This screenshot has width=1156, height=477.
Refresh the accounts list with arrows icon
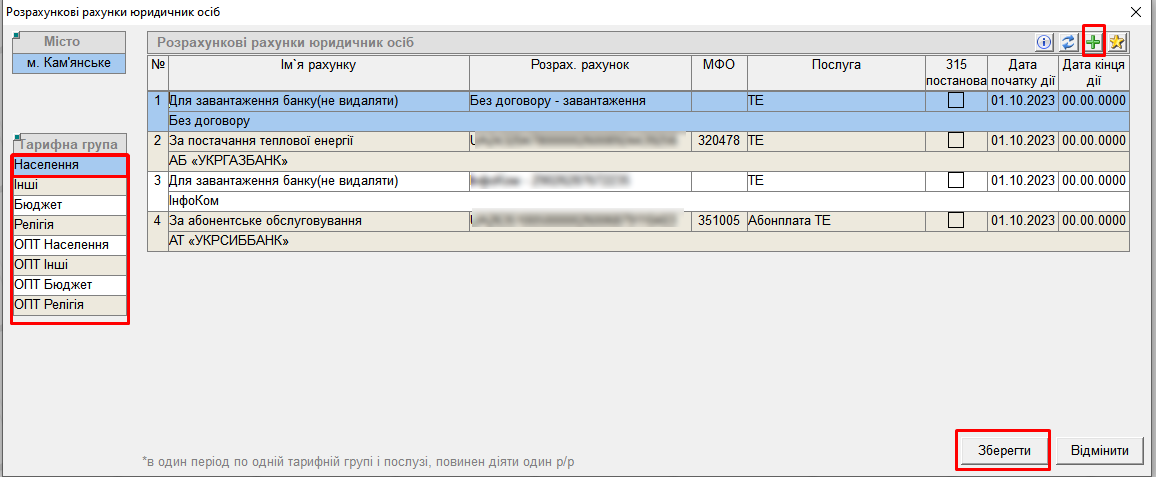[x=1069, y=42]
